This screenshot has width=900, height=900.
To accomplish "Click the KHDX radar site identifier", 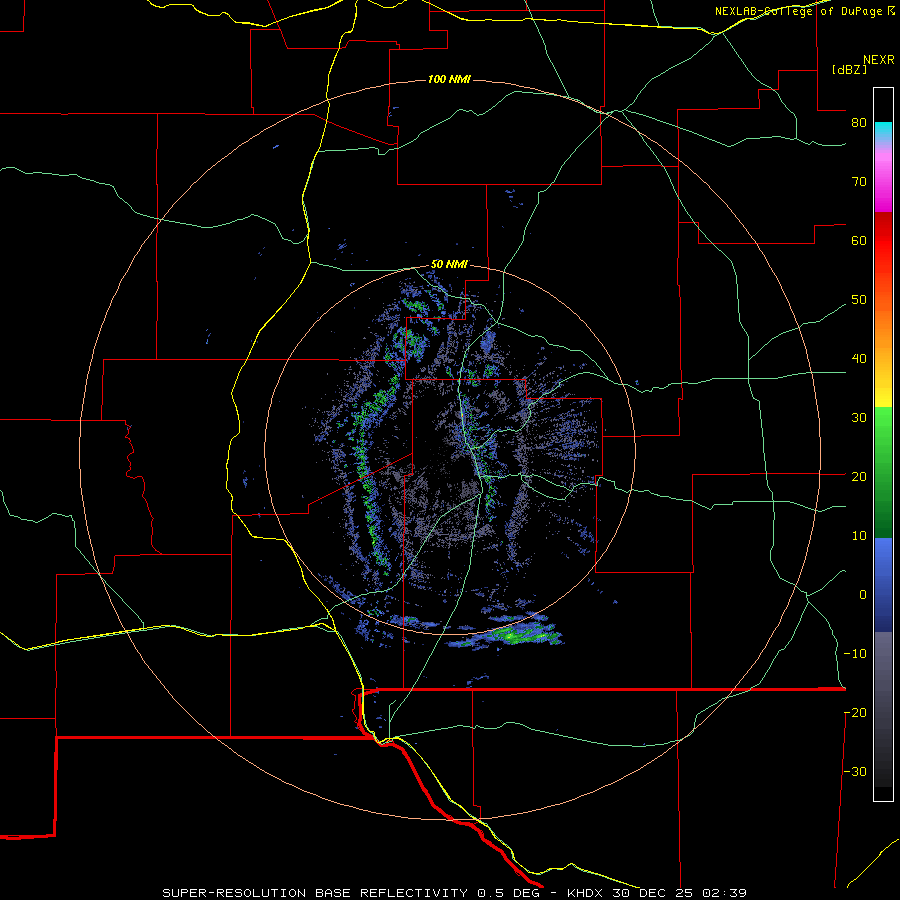I will coord(586,893).
